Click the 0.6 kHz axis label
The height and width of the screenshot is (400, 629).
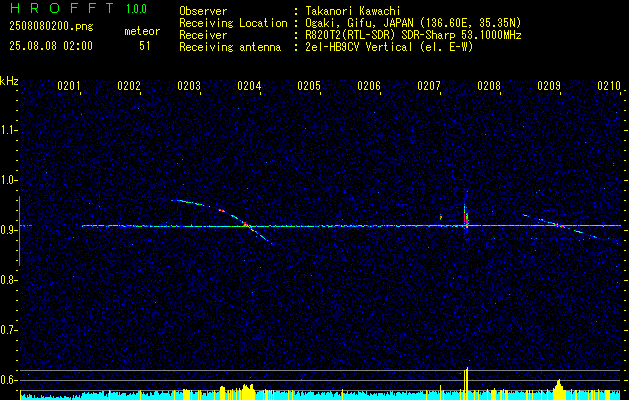[x=8, y=380]
